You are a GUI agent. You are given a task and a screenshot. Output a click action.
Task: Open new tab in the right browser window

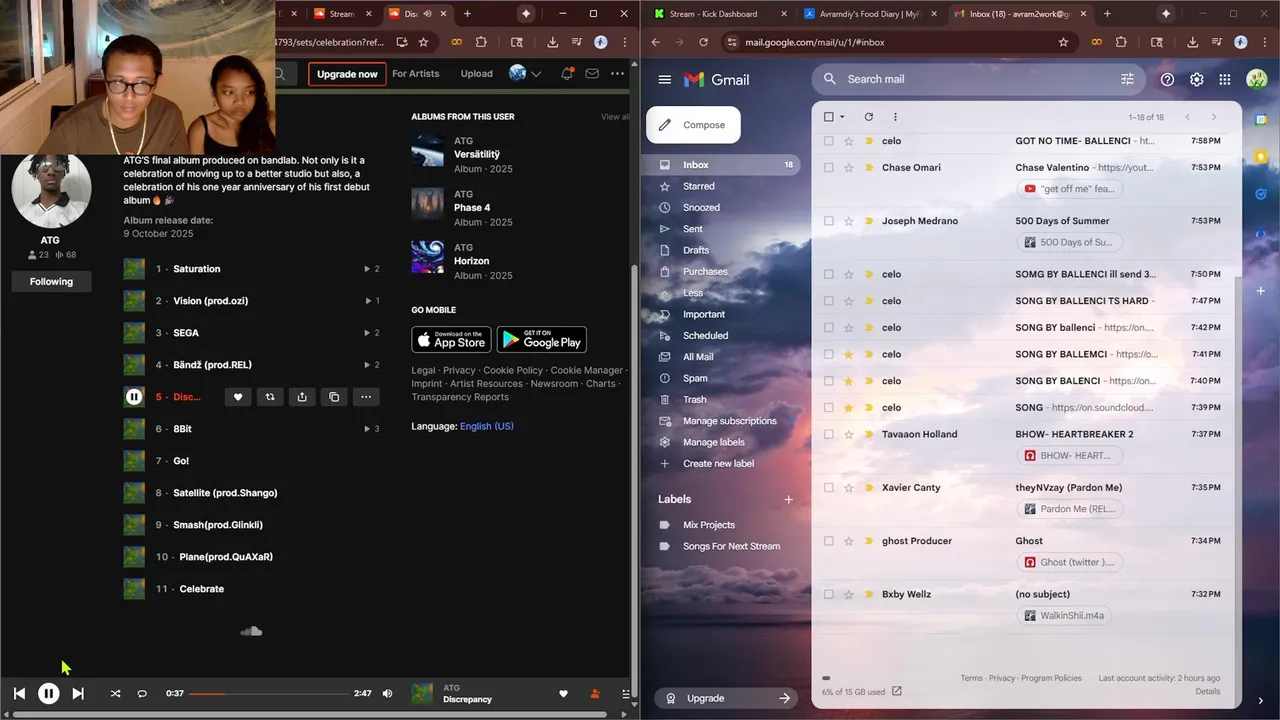1107,14
